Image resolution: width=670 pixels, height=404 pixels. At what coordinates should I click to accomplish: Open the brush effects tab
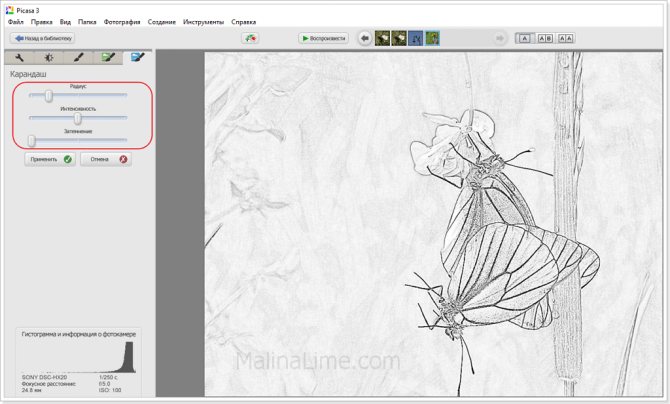(x=78, y=58)
